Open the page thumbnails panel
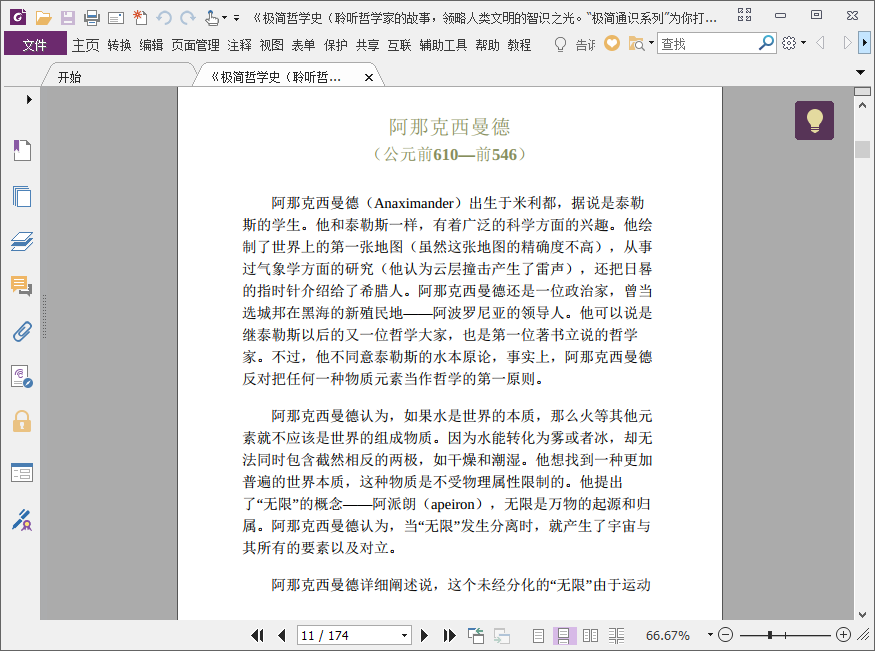Image resolution: width=875 pixels, height=651 pixels. (22, 196)
